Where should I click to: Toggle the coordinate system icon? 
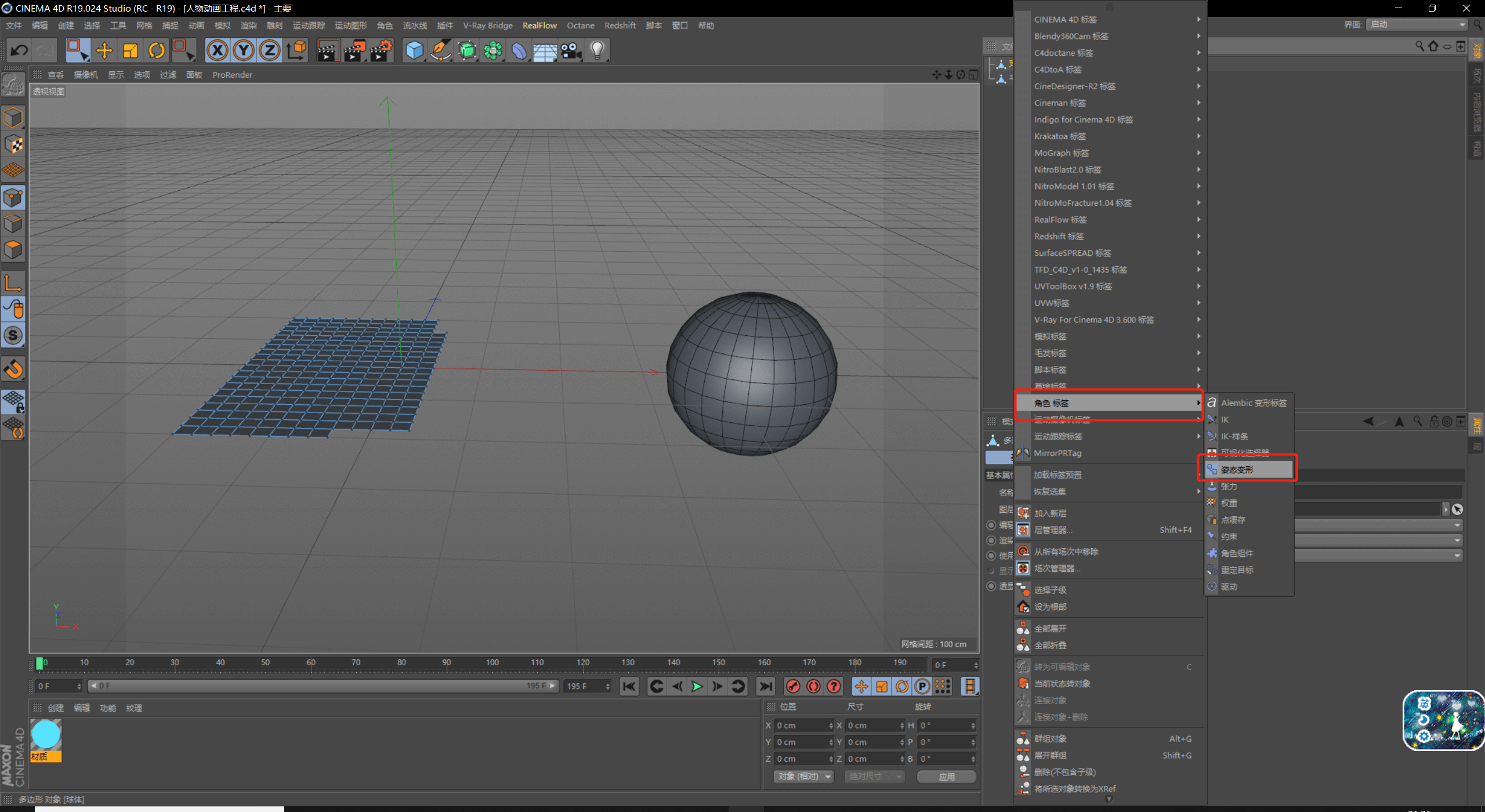(x=296, y=50)
